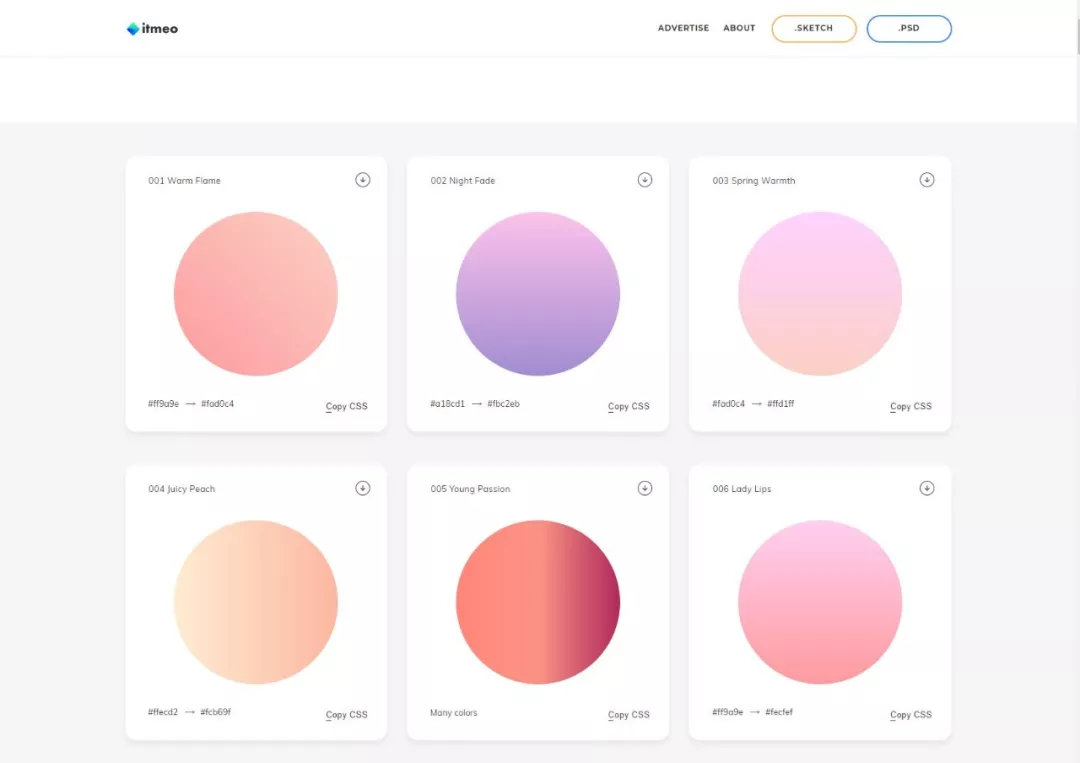Image resolution: width=1080 pixels, height=763 pixels.
Task: Click the 005 Young Passion title
Action: [x=470, y=489]
